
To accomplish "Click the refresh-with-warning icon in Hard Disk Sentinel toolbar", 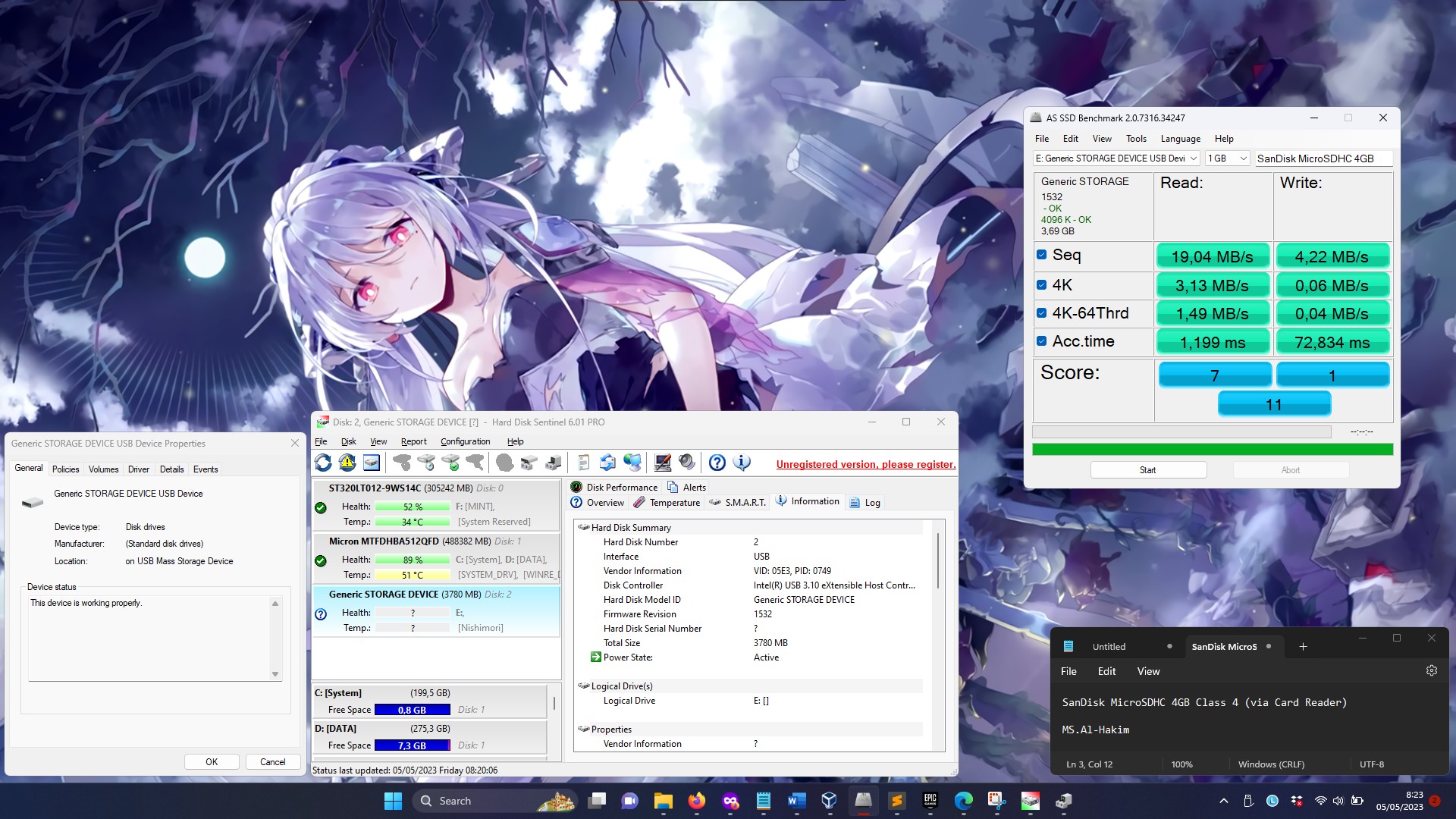I will pyautogui.click(x=347, y=462).
